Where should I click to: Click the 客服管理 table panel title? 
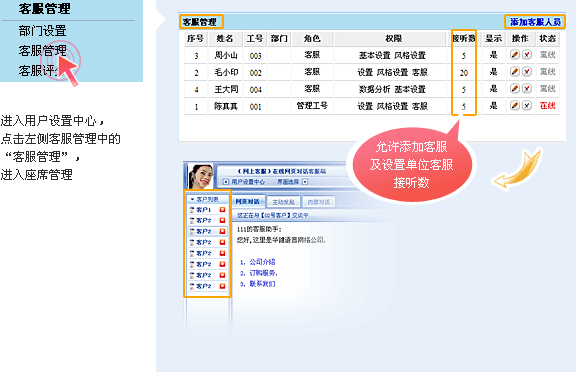pos(199,22)
